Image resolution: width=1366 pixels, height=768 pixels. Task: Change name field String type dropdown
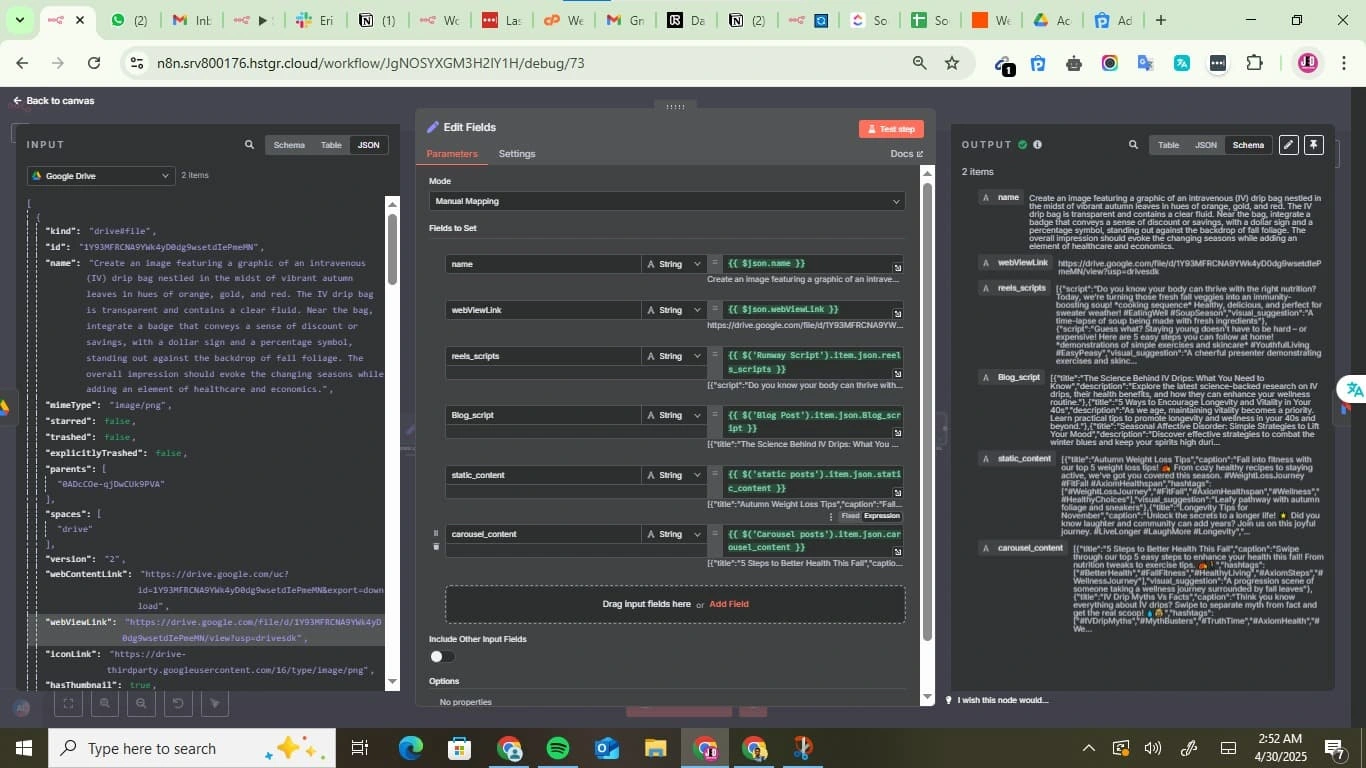[x=674, y=264]
